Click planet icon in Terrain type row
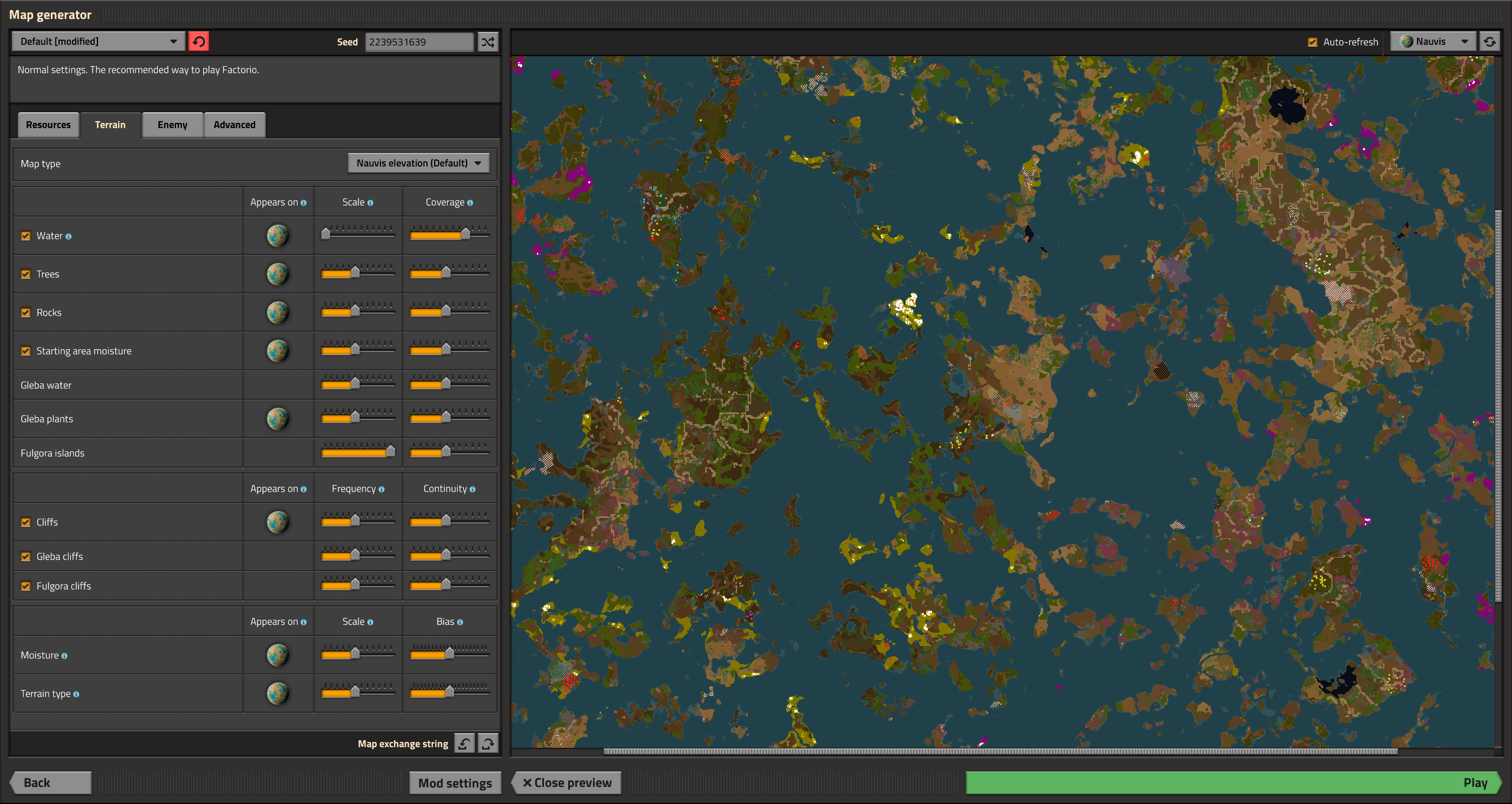This screenshot has height=804, width=1512. click(278, 693)
